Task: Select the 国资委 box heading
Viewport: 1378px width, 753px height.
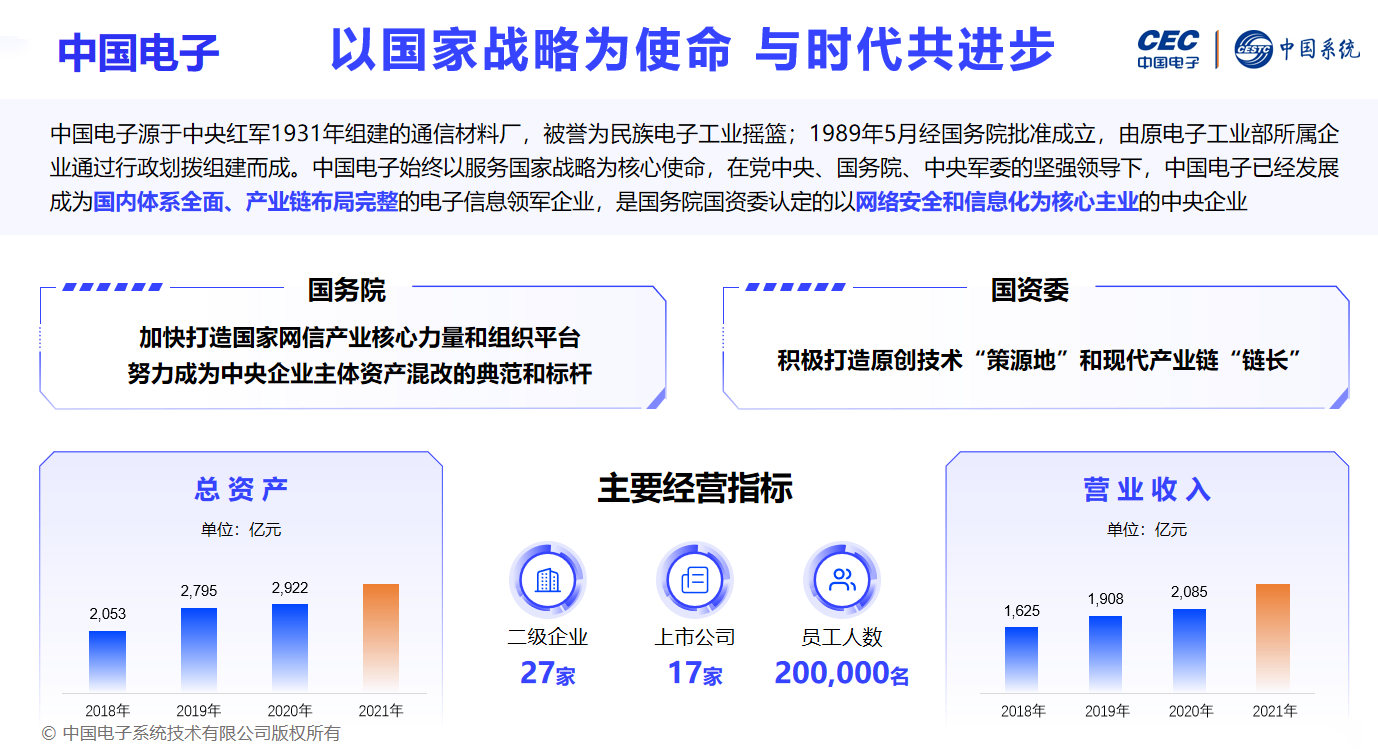Action: pyautogui.click(x=1029, y=290)
